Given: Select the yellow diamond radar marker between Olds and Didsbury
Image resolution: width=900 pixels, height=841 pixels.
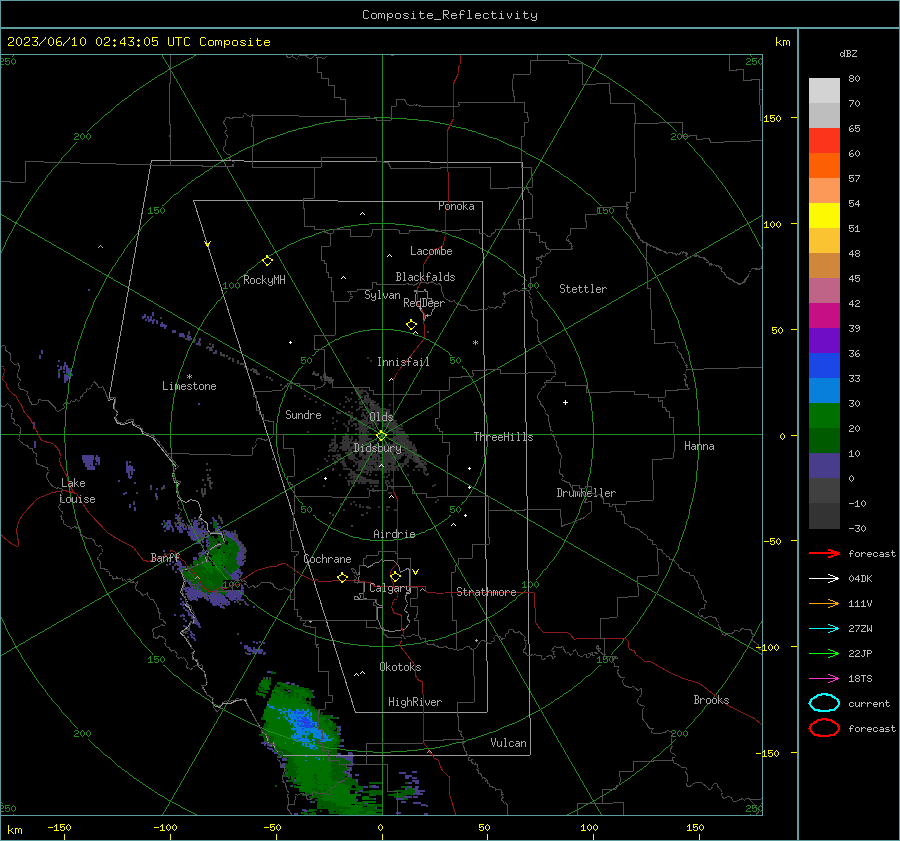Looking at the screenshot, I should tap(381, 436).
